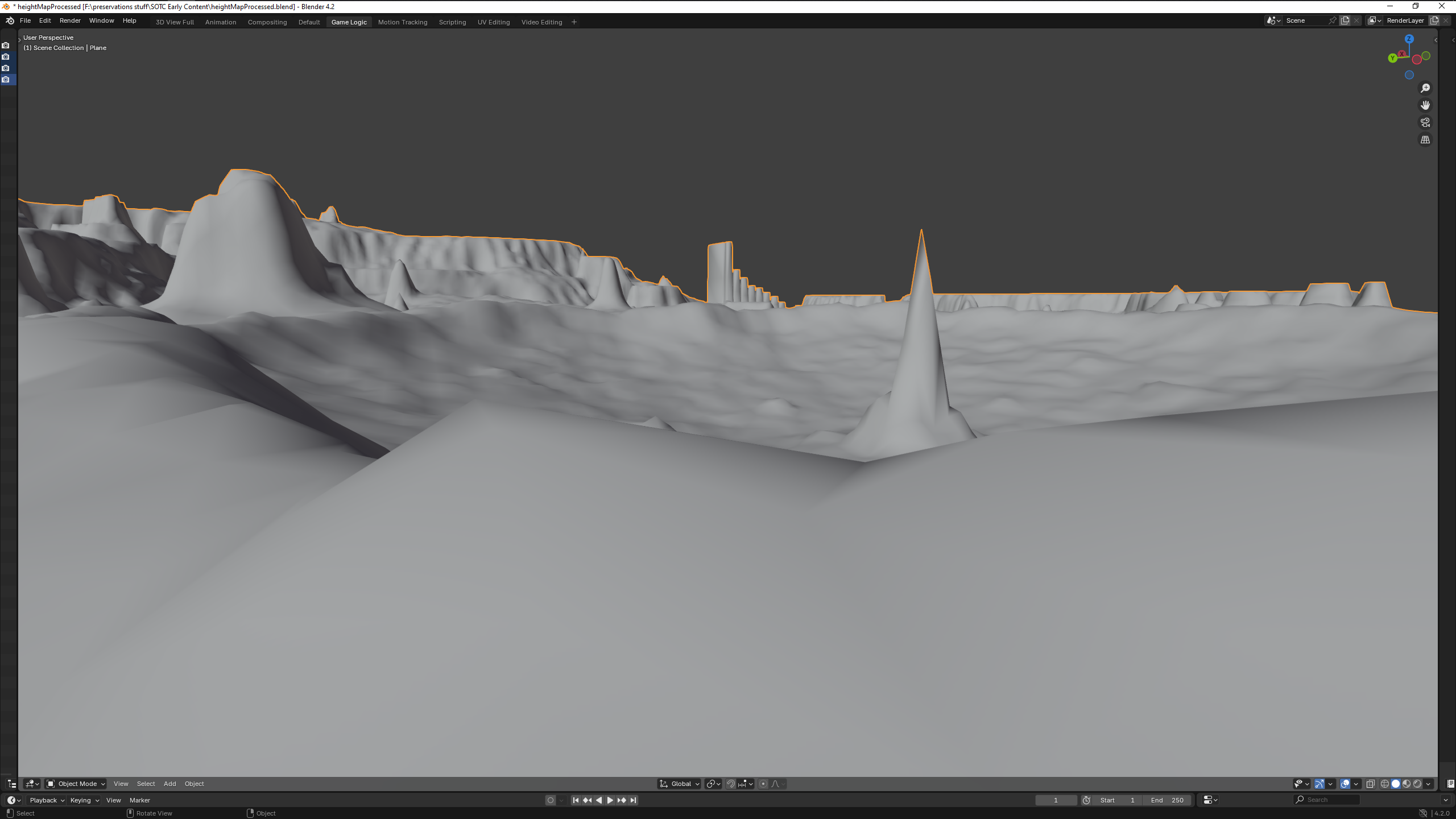Click the End frame field

[1167, 800]
